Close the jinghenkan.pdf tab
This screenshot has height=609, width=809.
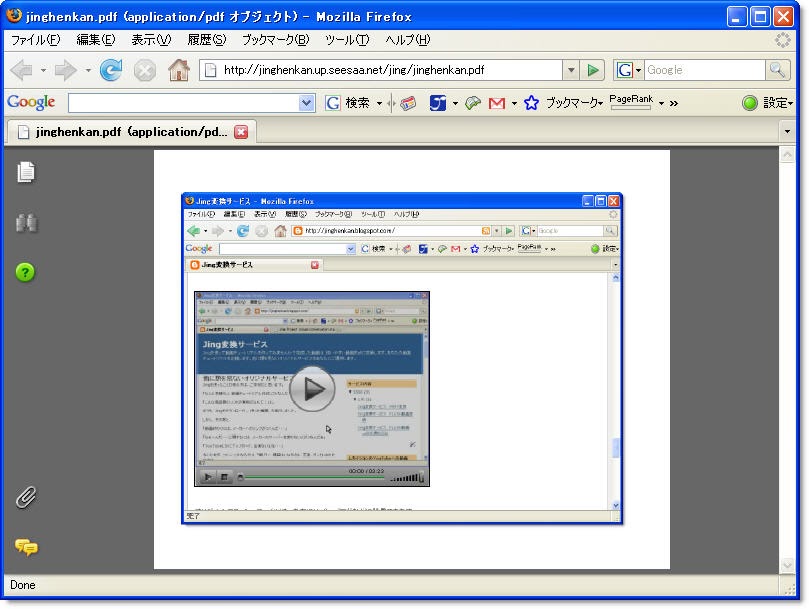pyautogui.click(x=241, y=132)
